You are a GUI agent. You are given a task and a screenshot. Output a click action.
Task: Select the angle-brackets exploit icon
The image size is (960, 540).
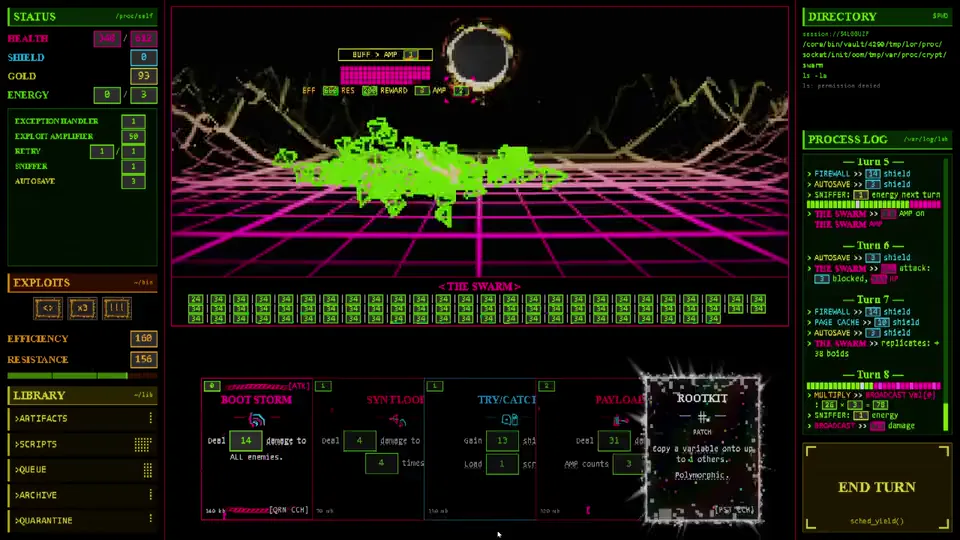click(x=48, y=308)
